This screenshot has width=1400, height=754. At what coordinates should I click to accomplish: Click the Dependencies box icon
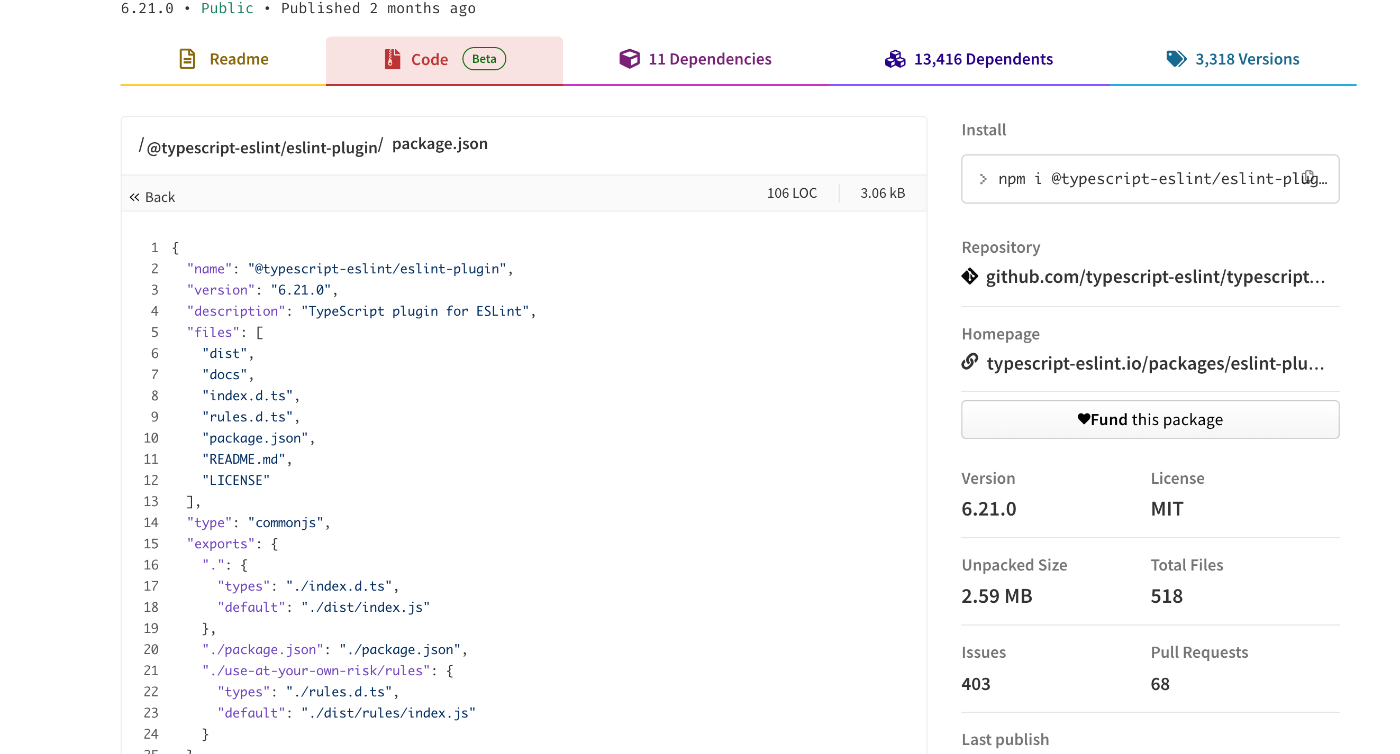629,59
